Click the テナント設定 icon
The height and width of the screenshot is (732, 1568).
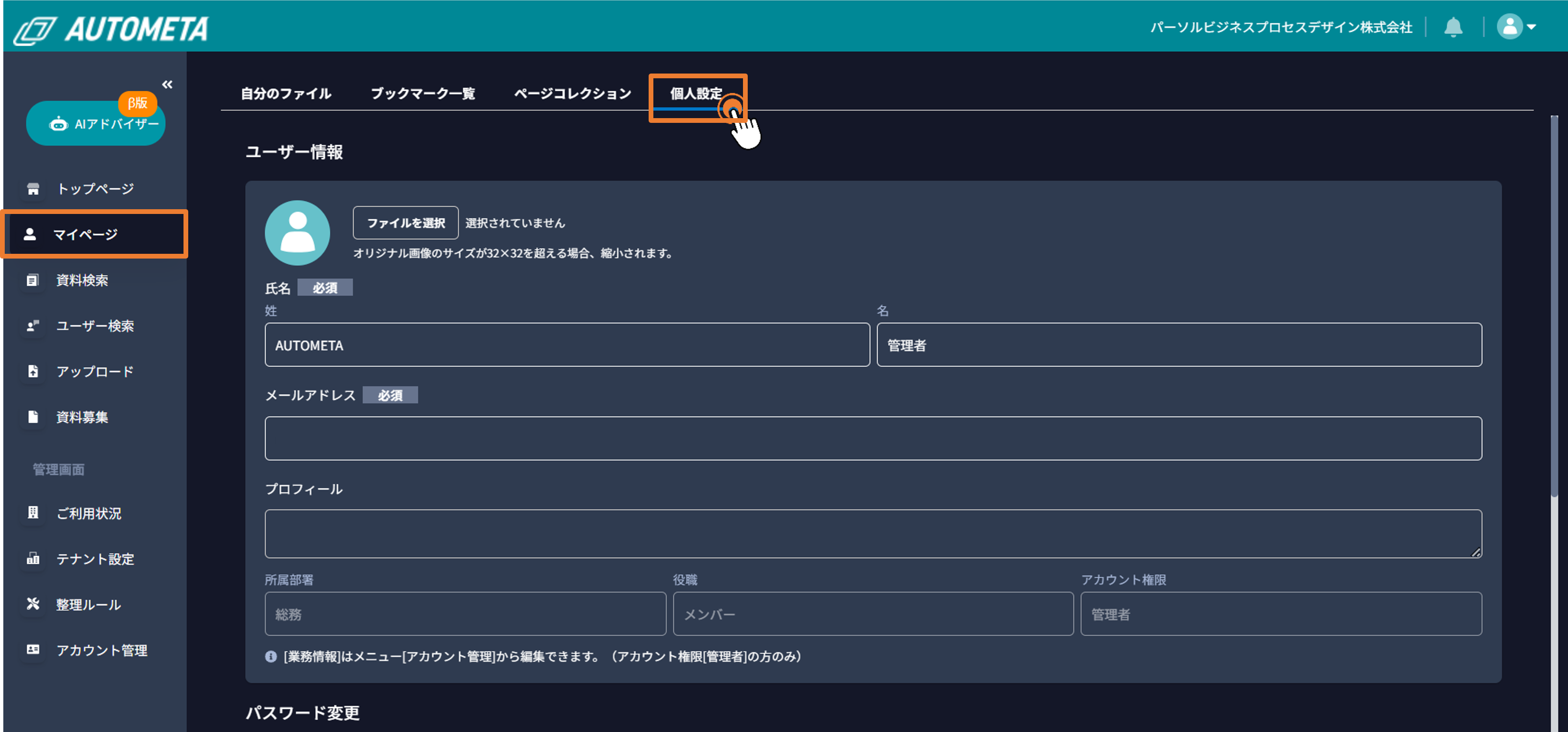pos(33,558)
